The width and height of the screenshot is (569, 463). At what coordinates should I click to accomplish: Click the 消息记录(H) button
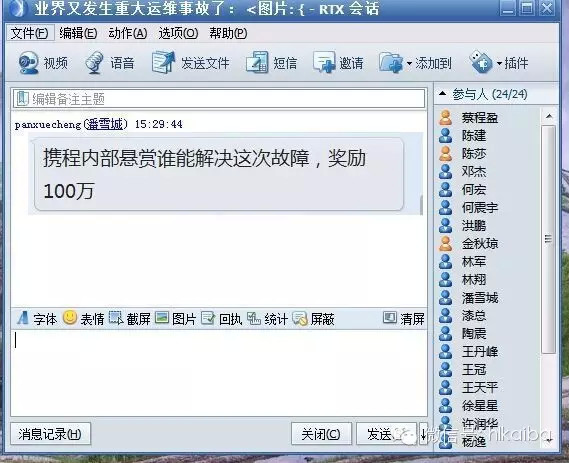pos(50,434)
